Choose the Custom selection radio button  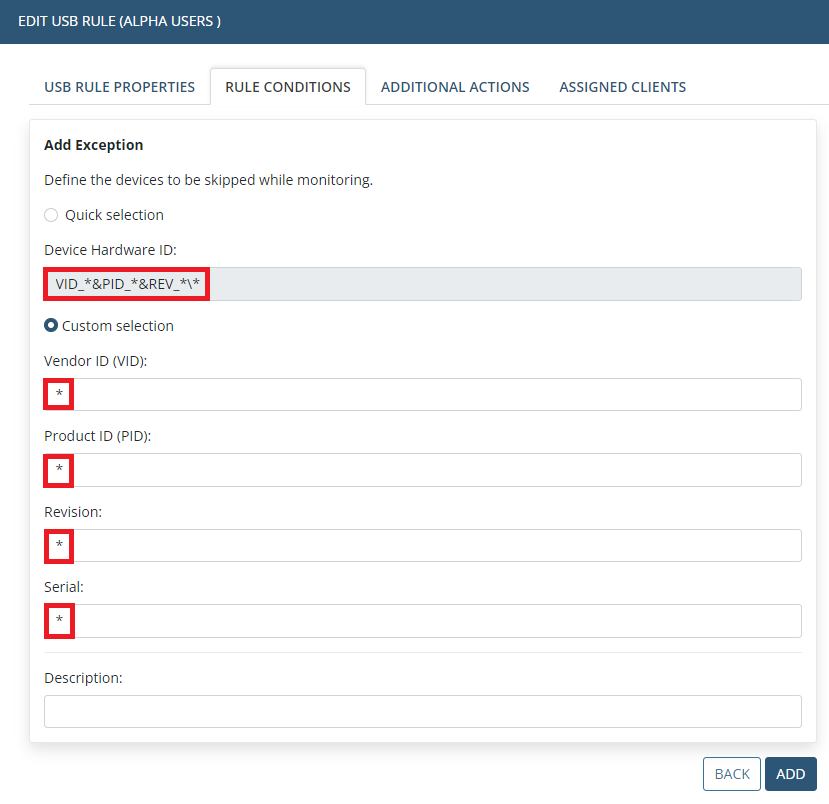coord(51,326)
